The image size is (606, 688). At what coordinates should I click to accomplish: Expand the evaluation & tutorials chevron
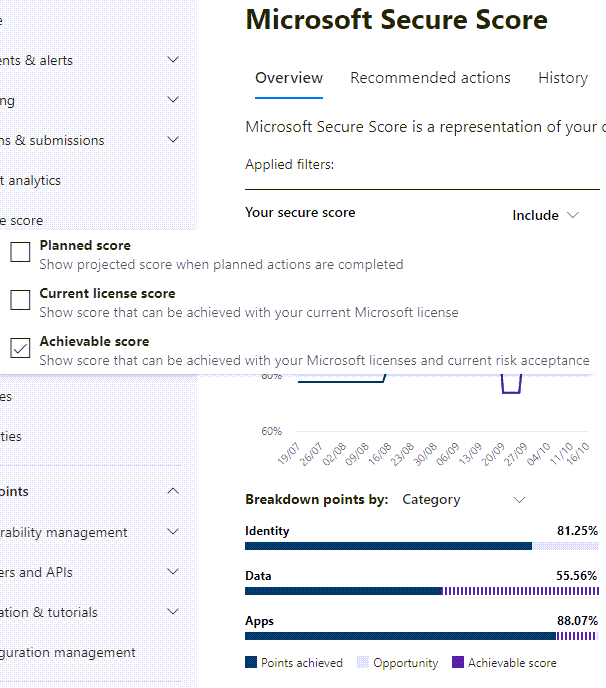[173, 612]
